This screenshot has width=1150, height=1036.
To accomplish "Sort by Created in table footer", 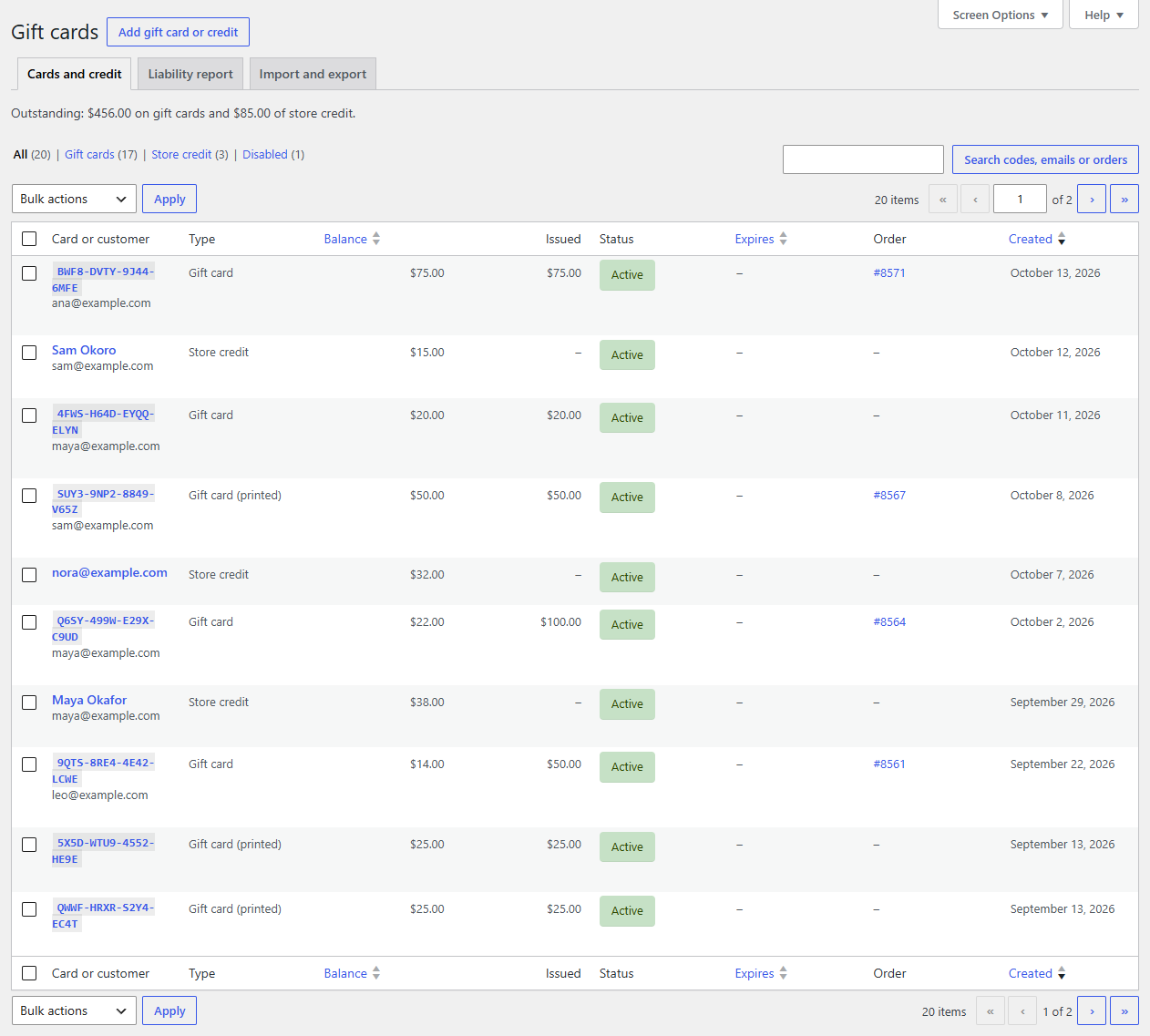I will (1037, 973).
